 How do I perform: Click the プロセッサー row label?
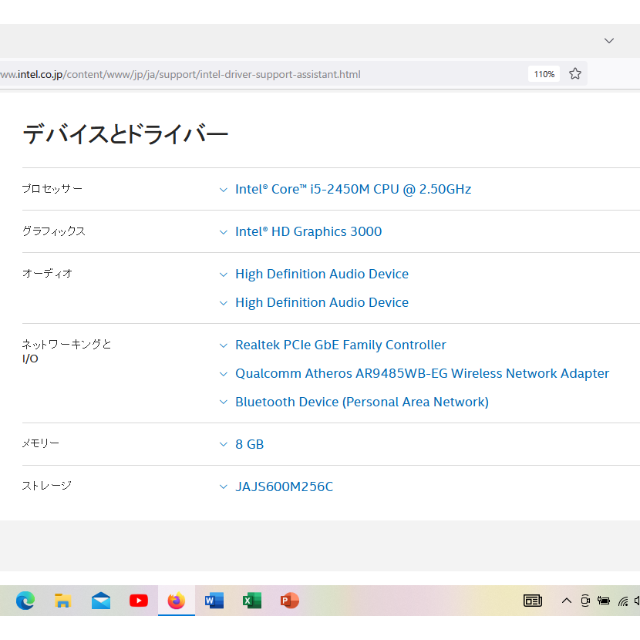coord(52,189)
